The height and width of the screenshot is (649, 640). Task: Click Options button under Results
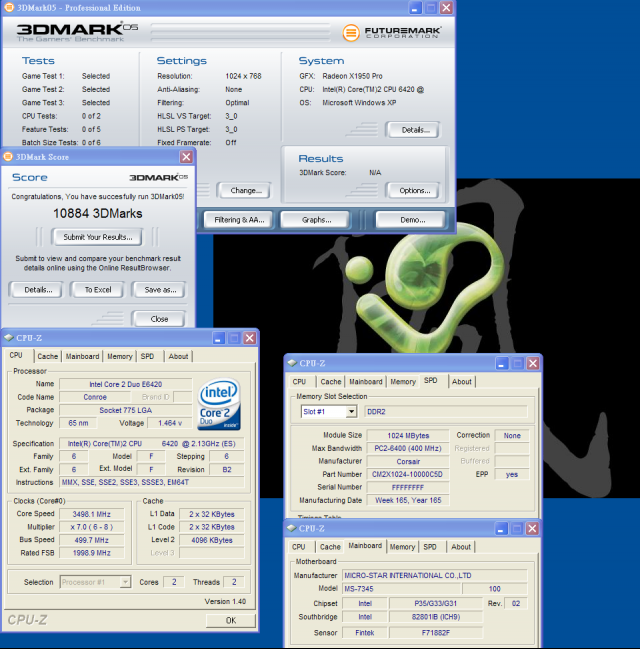(x=414, y=190)
